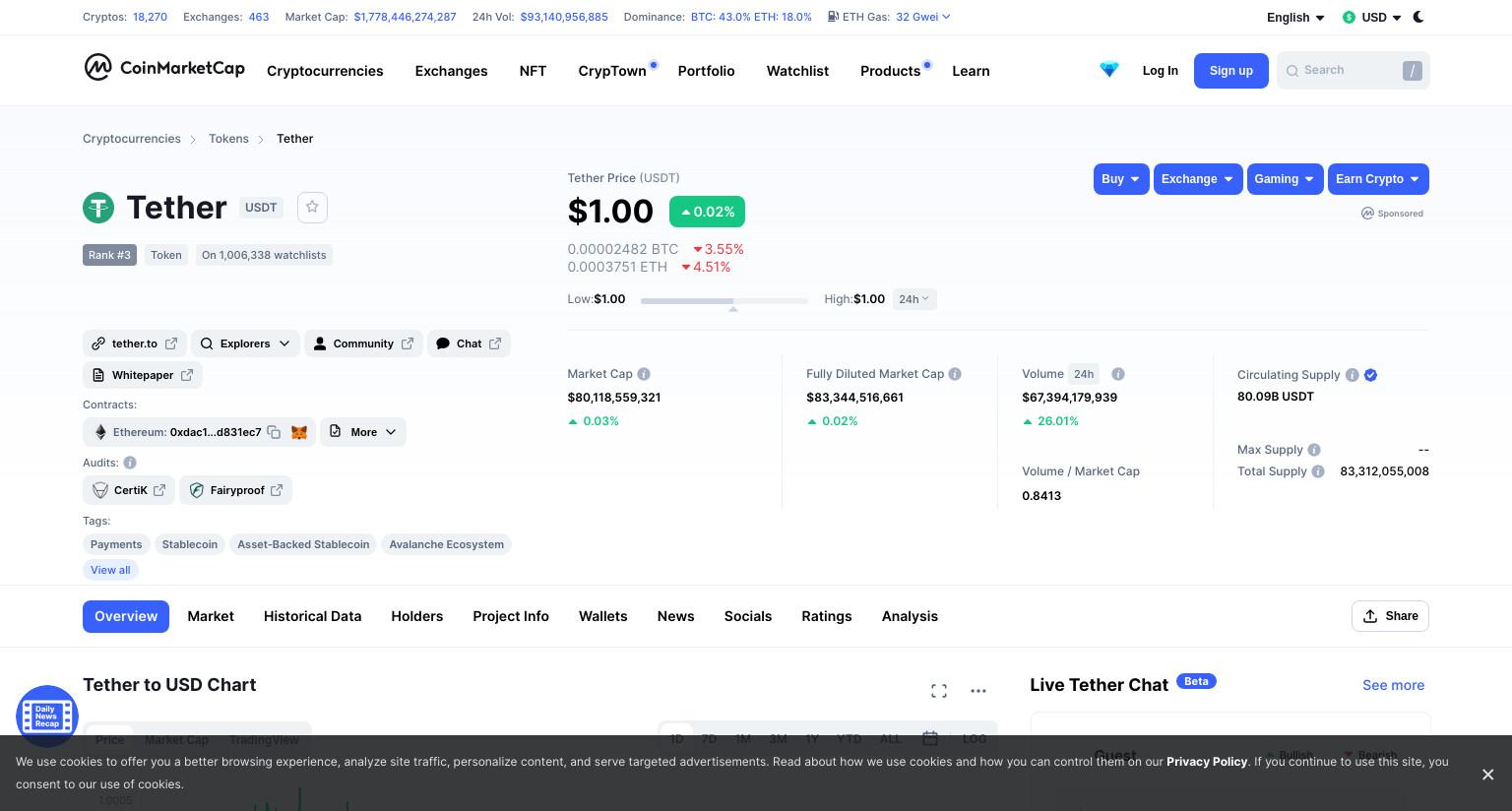1512x811 pixels.
Task: Click verified checkmark next to Circulating Supply
Action: 1370,375
